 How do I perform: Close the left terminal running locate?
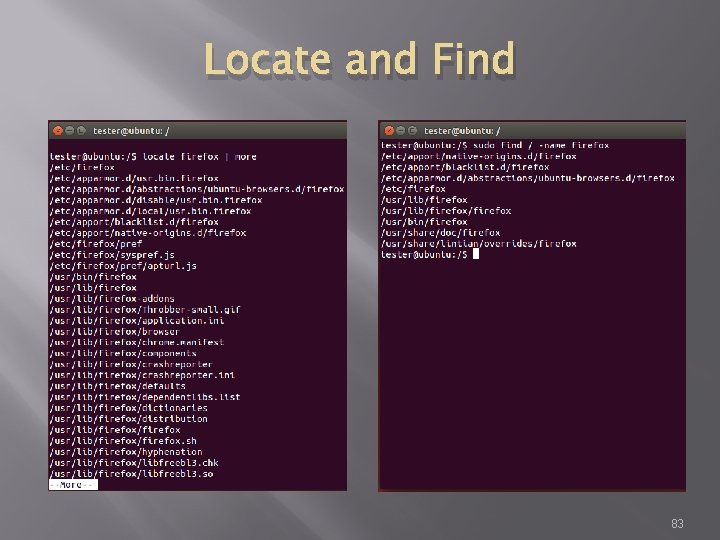coord(58,131)
